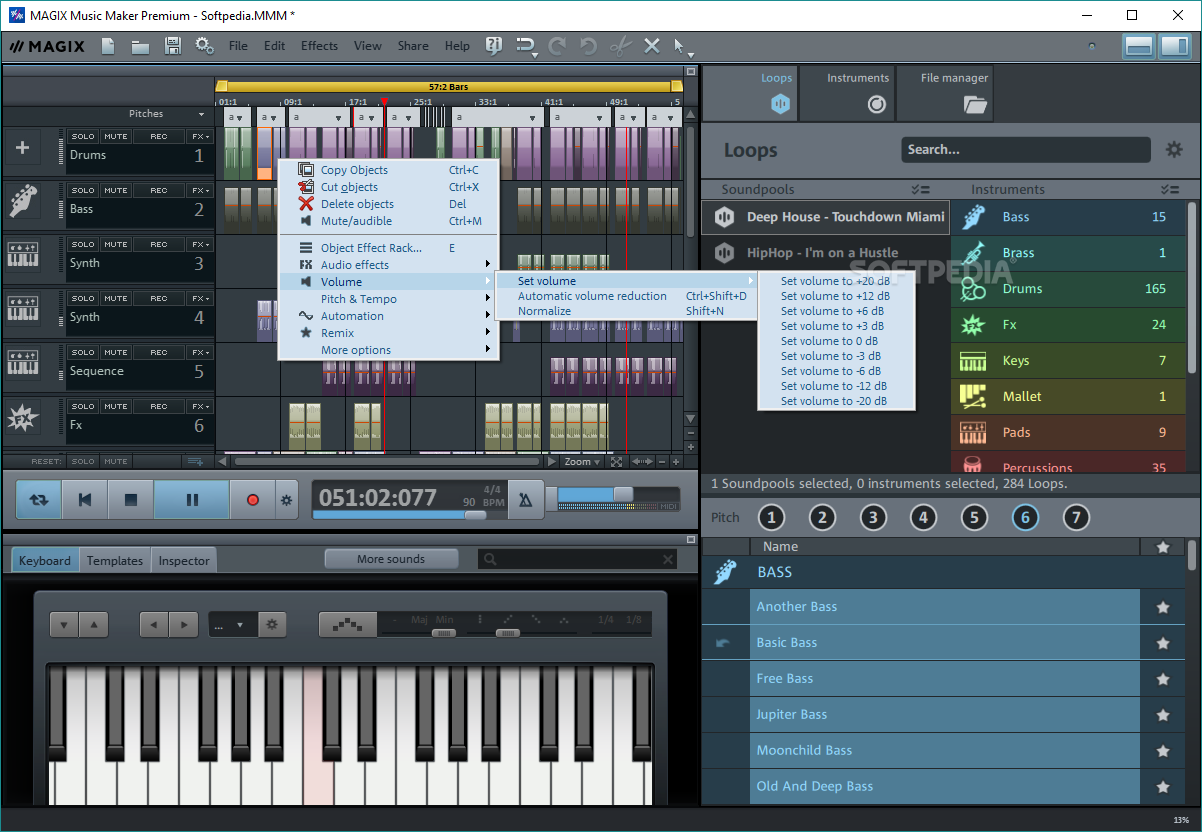The width and height of the screenshot is (1202, 832).
Task: Pause playback with the pause button
Action: [x=192, y=499]
